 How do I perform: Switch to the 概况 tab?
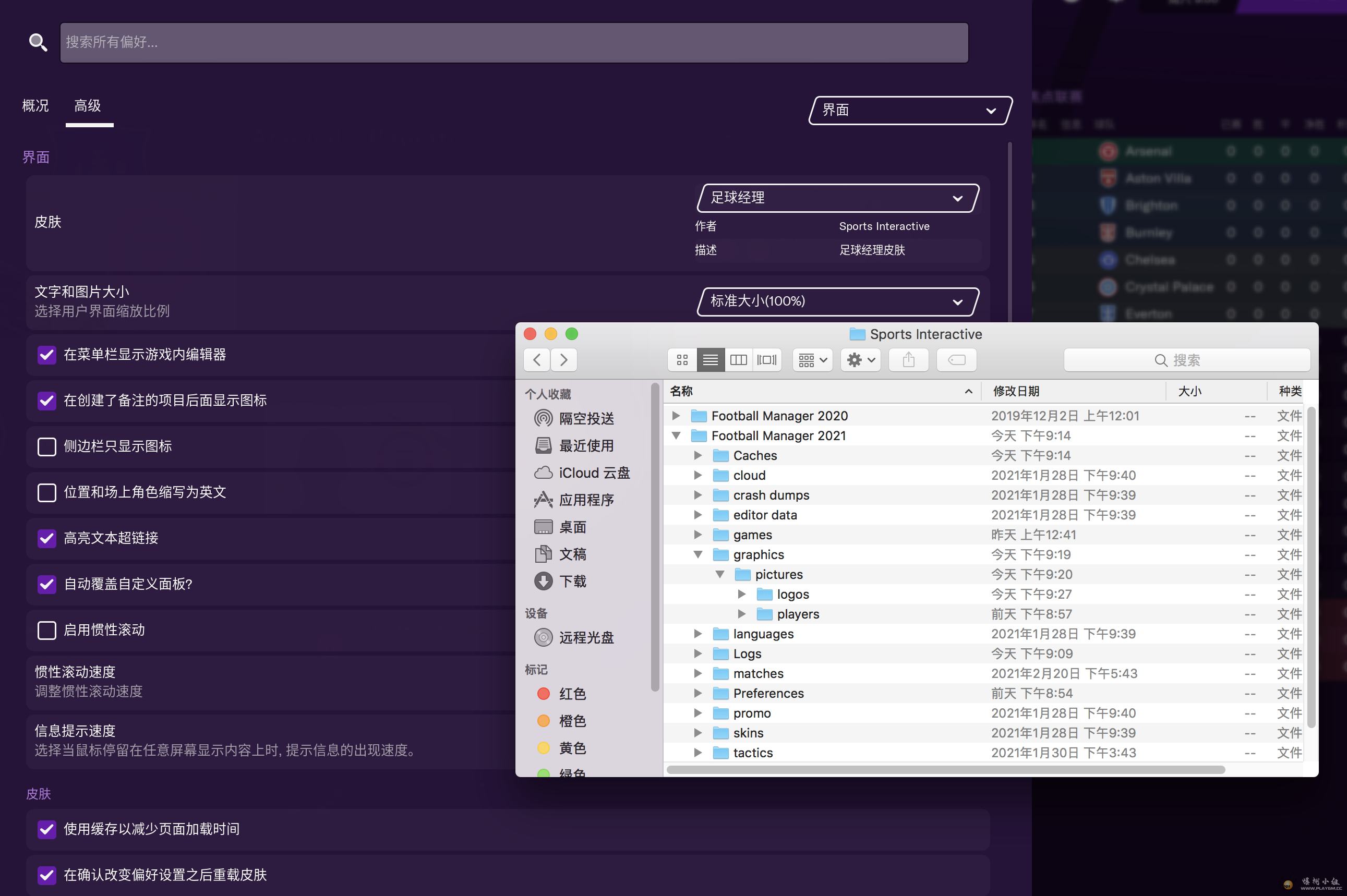pyautogui.click(x=35, y=106)
